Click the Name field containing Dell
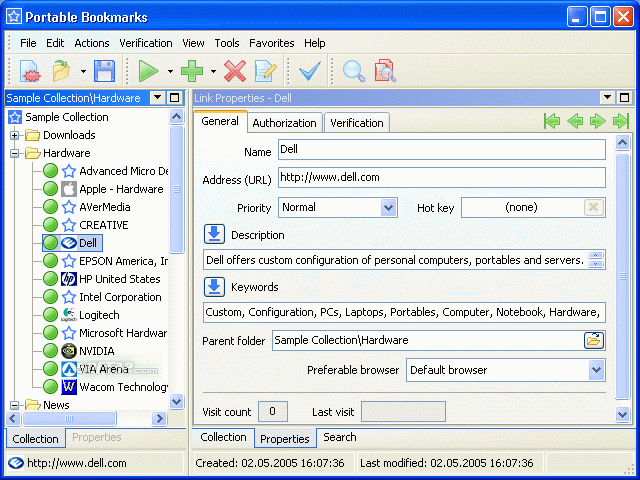The width and height of the screenshot is (640, 480). 442,149
